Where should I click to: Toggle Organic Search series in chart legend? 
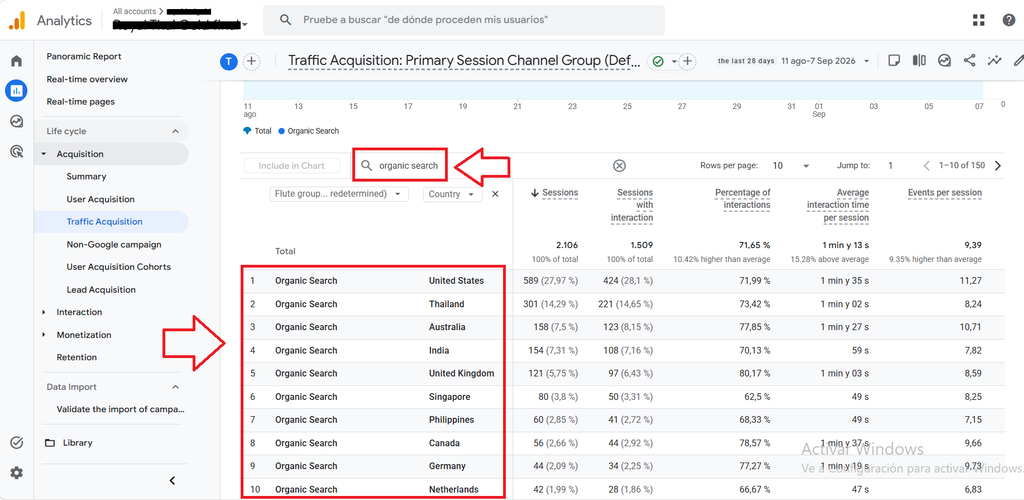308,131
